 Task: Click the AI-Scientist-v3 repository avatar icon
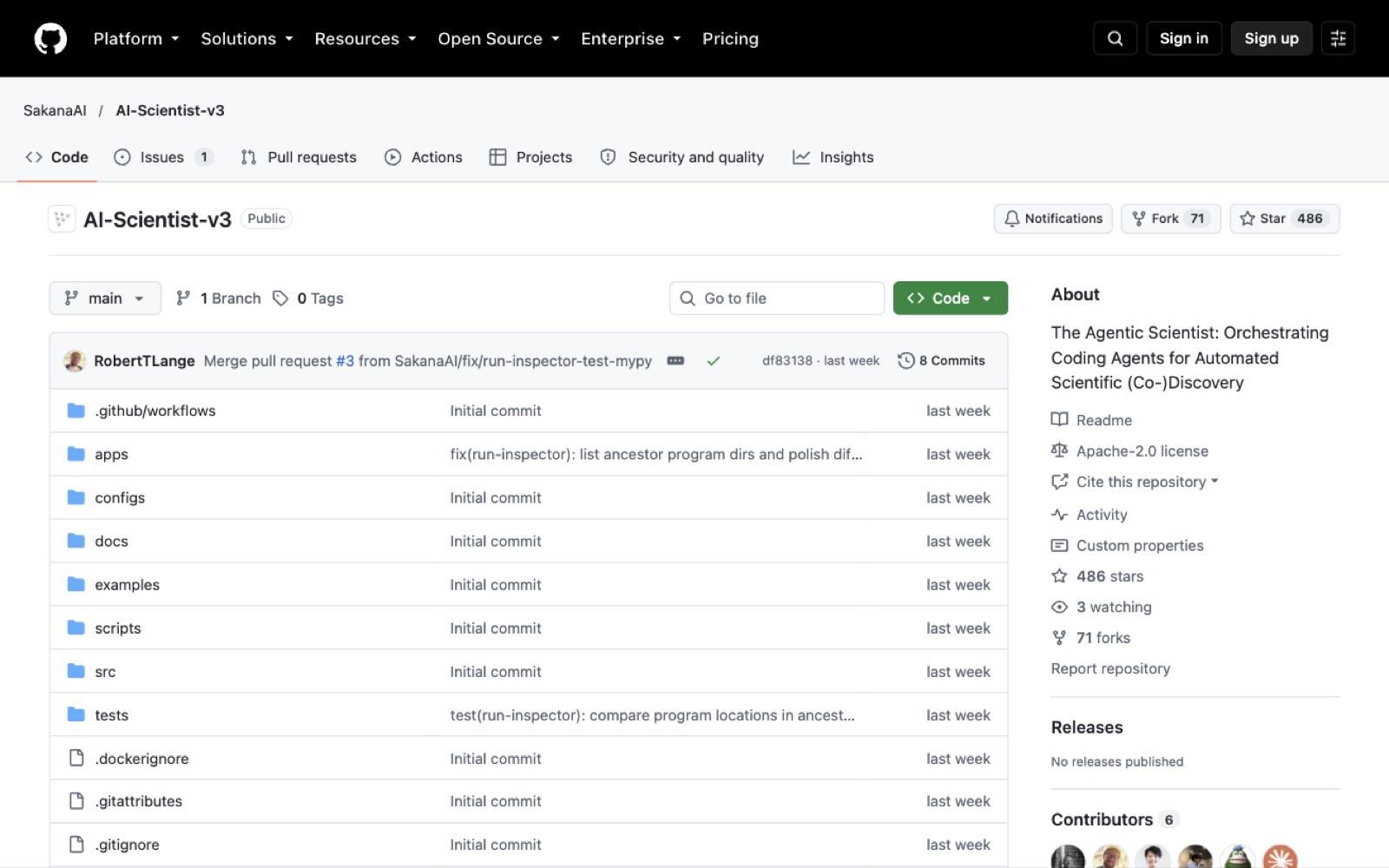pos(62,219)
